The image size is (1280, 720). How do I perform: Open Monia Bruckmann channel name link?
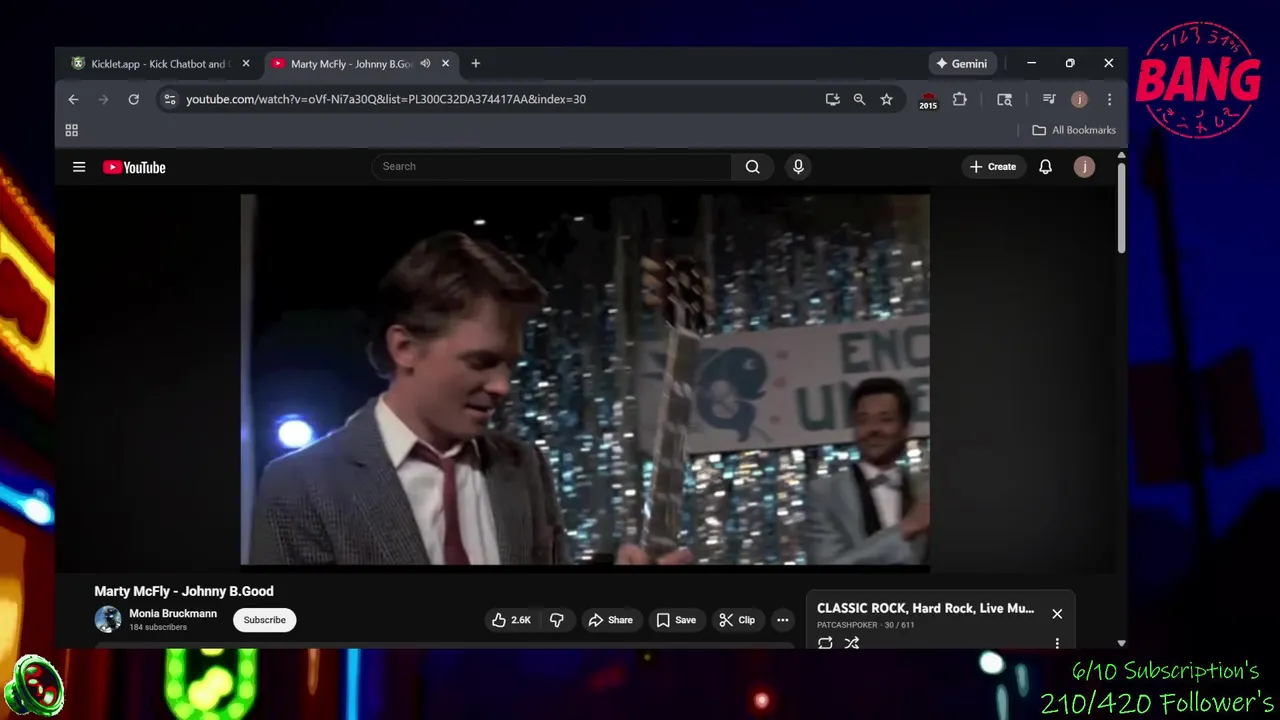pos(173,614)
